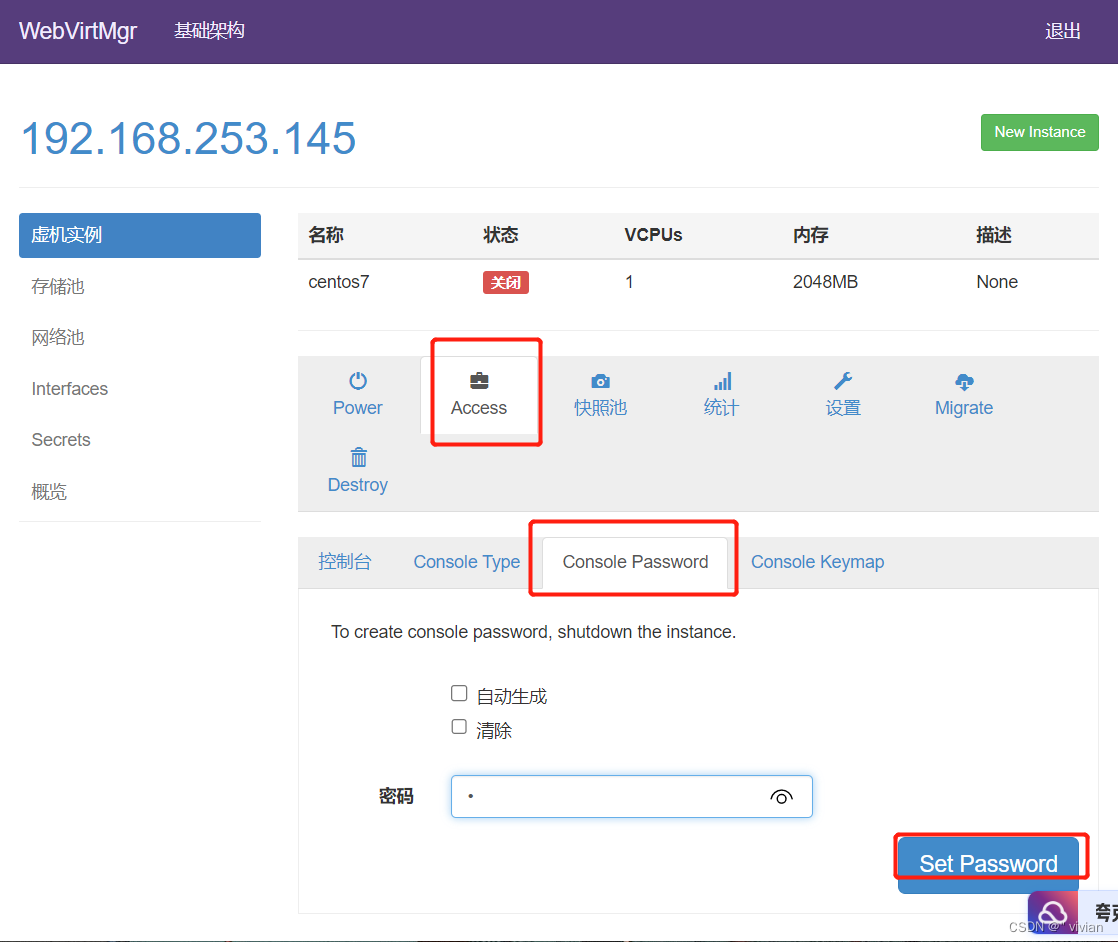The image size is (1118, 942).
Task: Open the WebVirtMgr home link
Action: point(78,31)
